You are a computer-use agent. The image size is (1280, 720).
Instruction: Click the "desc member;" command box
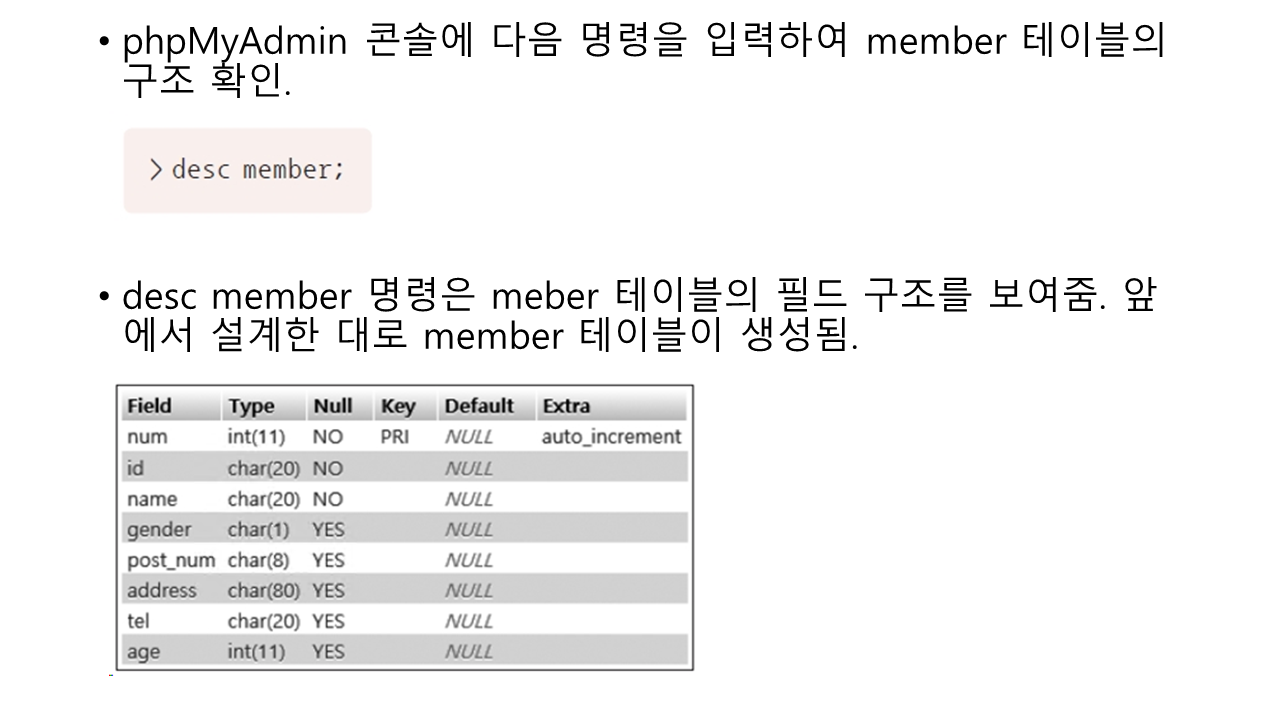click(x=247, y=170)
